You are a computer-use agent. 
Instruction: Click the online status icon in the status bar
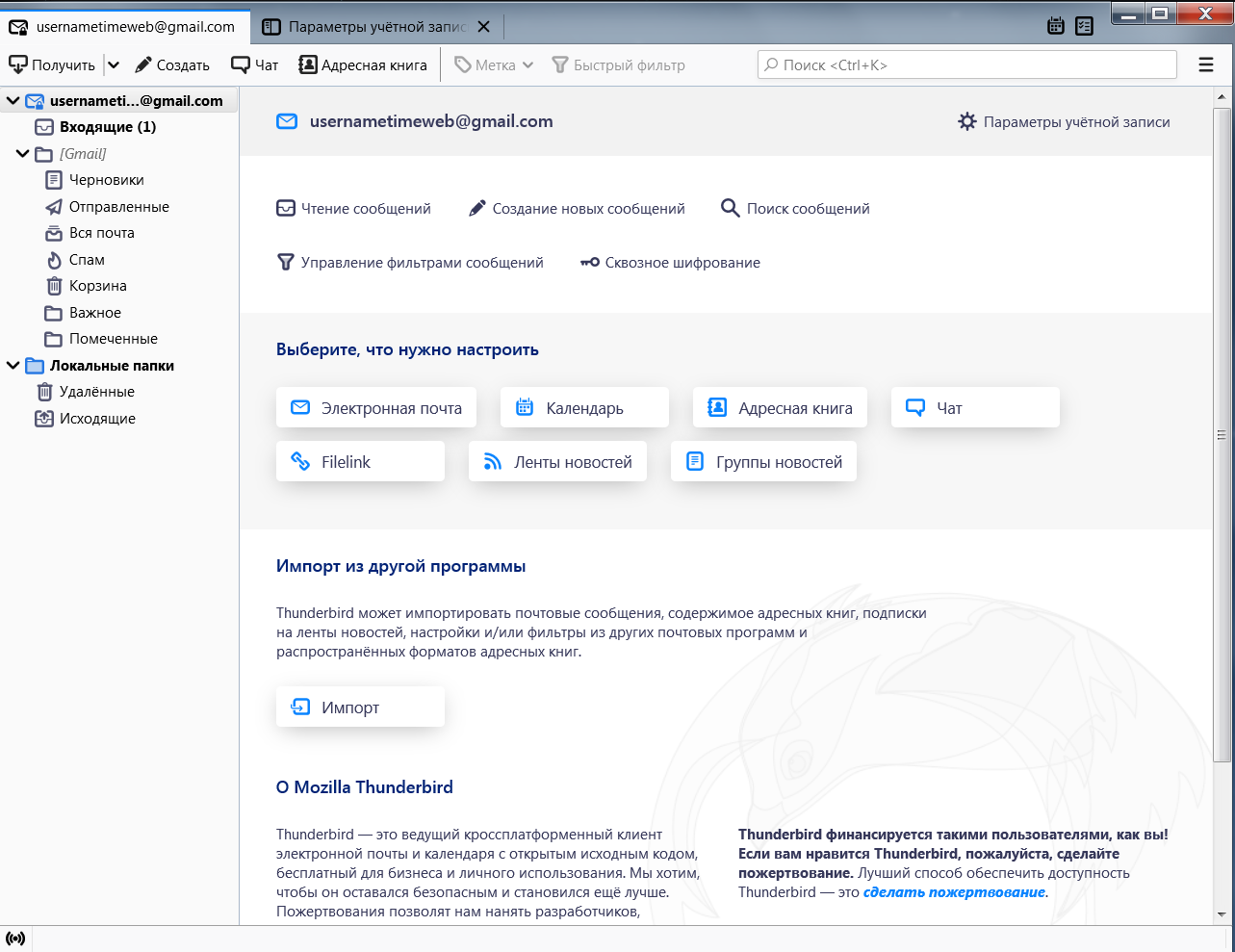coord(15,939)
